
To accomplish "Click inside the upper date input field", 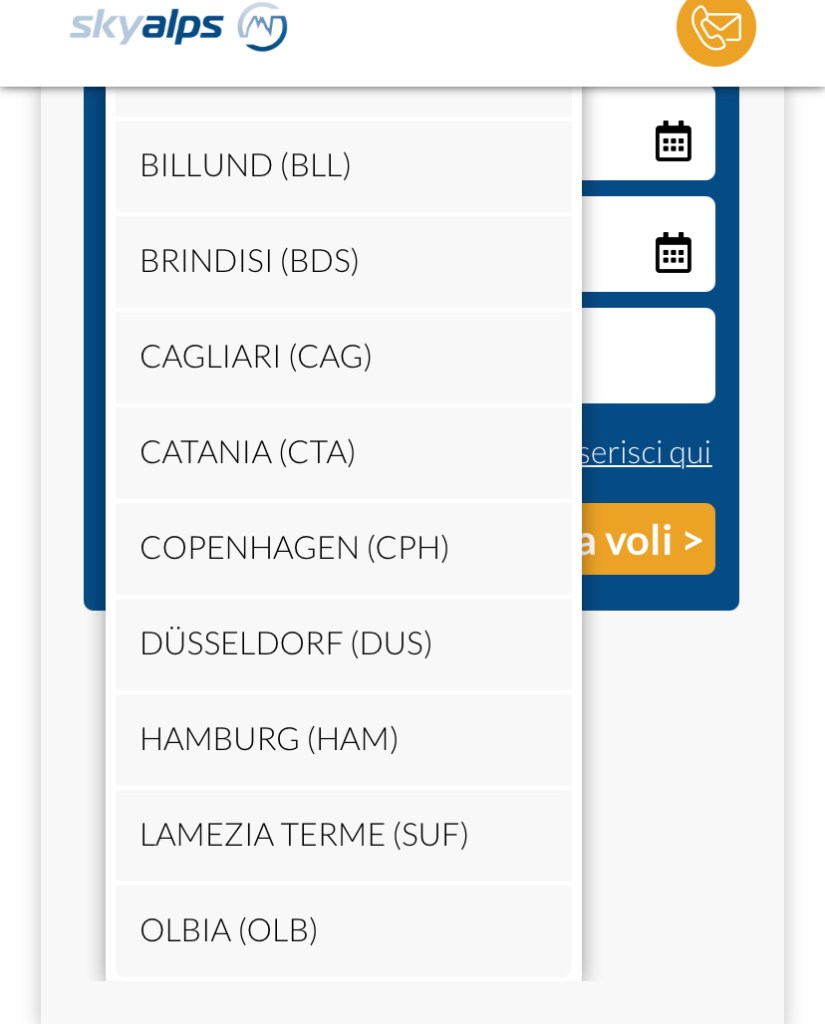I will (x=615, y=141).
